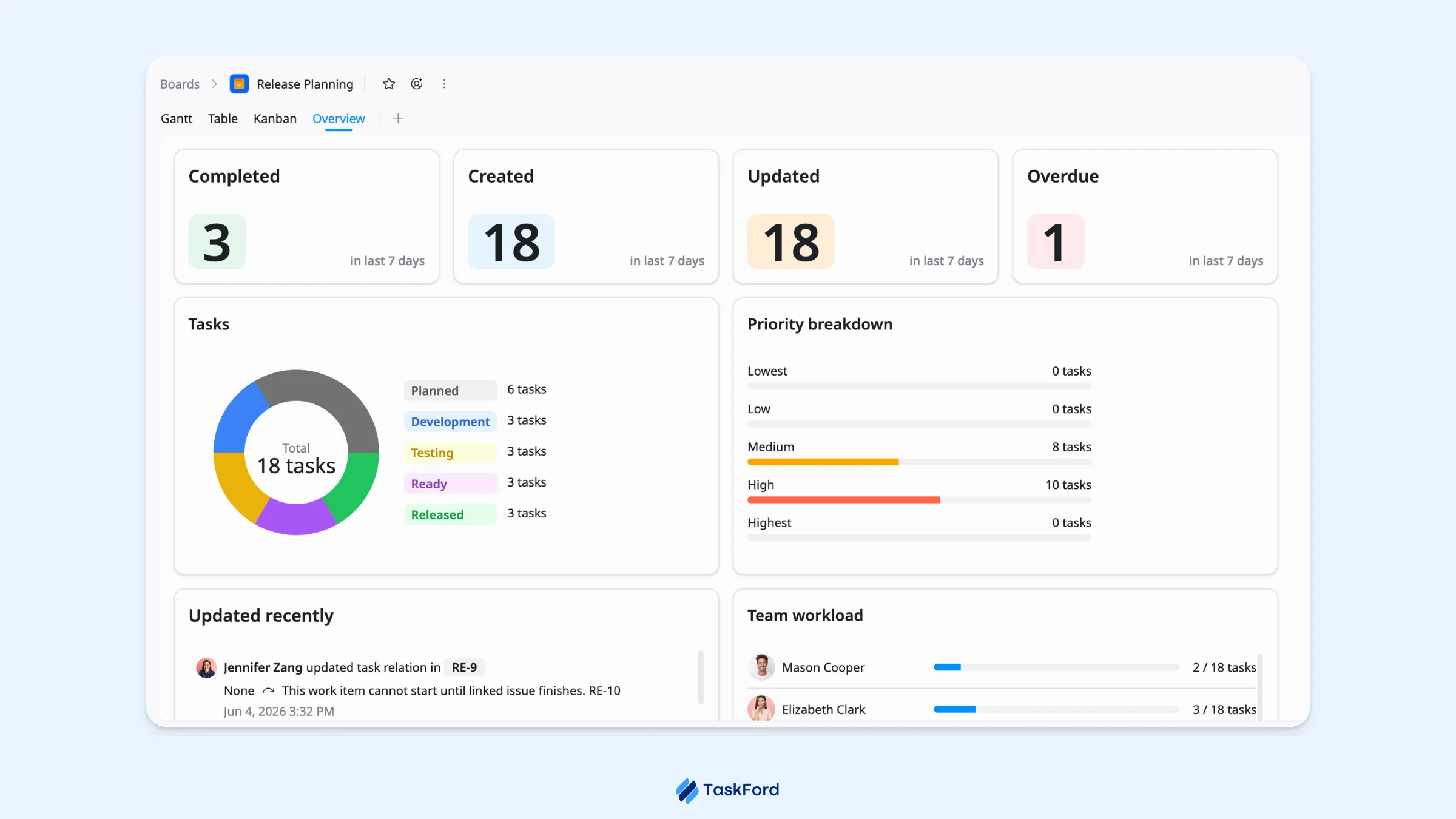Add a new view with plus icon
1456x819 pixels.
click(x=398, y=118)
